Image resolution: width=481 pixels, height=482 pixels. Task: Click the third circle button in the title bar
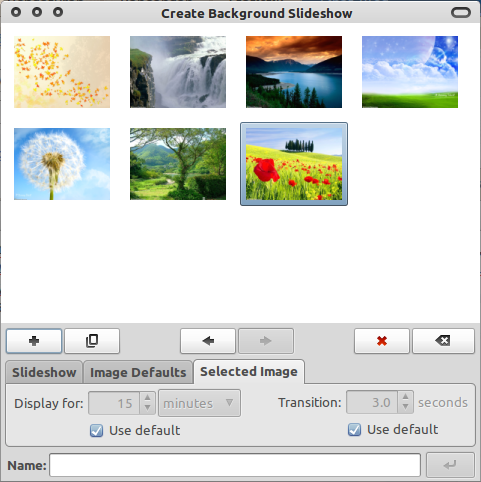pos(58,12)
